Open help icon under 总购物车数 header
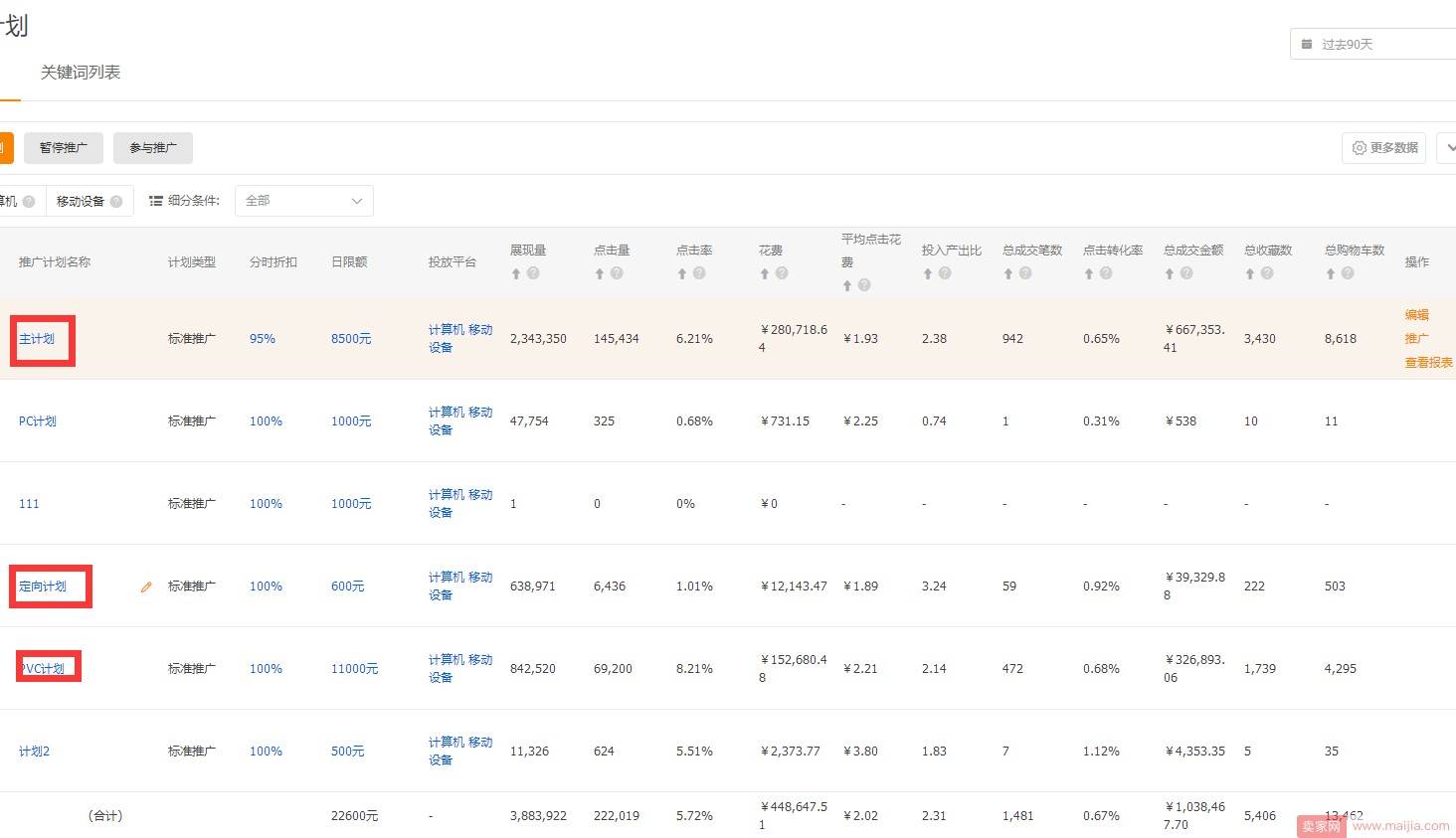The width and height of the screenshot is (1456, 838). coord(1348,273)
